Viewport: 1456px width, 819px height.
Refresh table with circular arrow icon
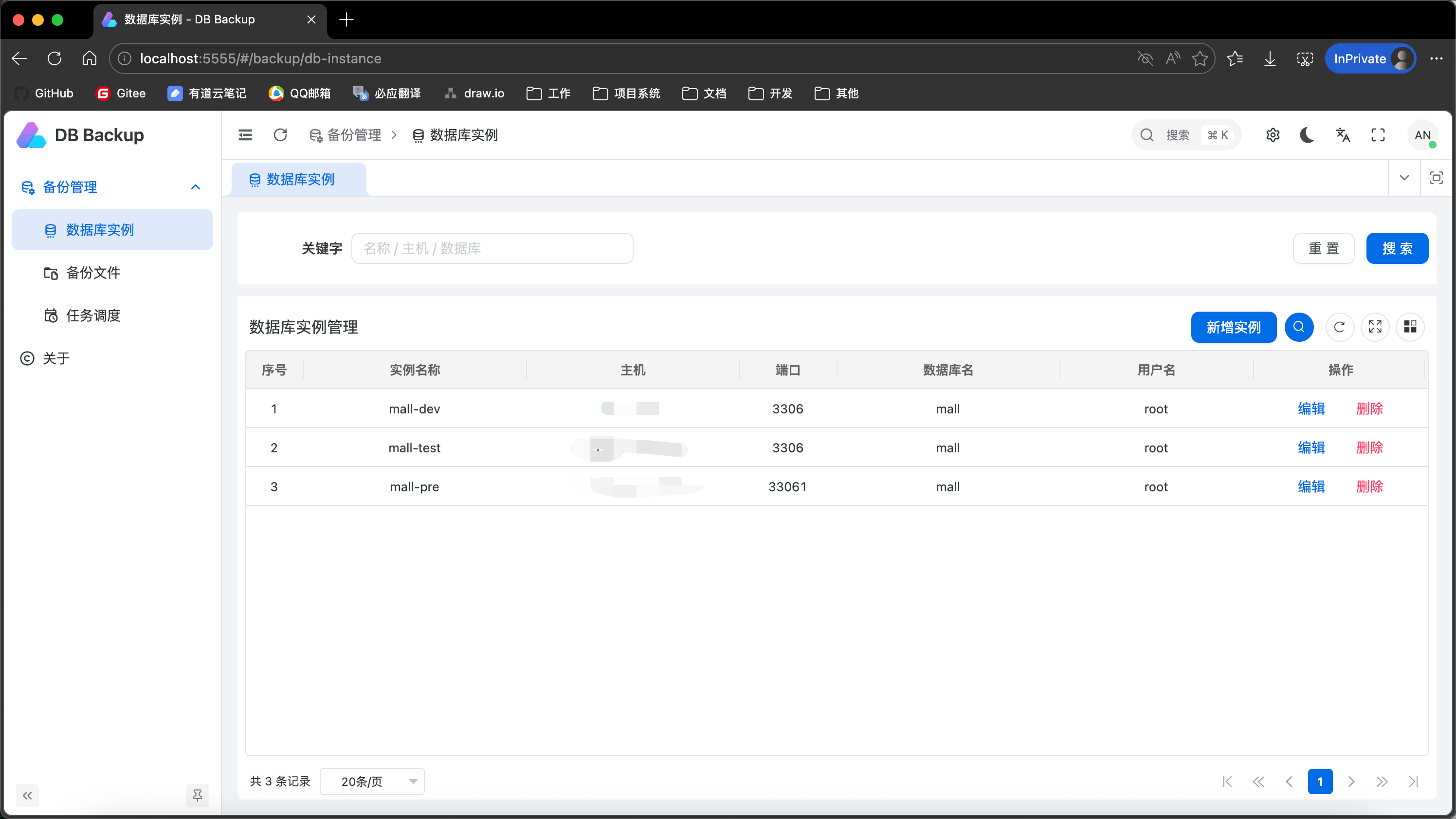[x=1339, y=327]
